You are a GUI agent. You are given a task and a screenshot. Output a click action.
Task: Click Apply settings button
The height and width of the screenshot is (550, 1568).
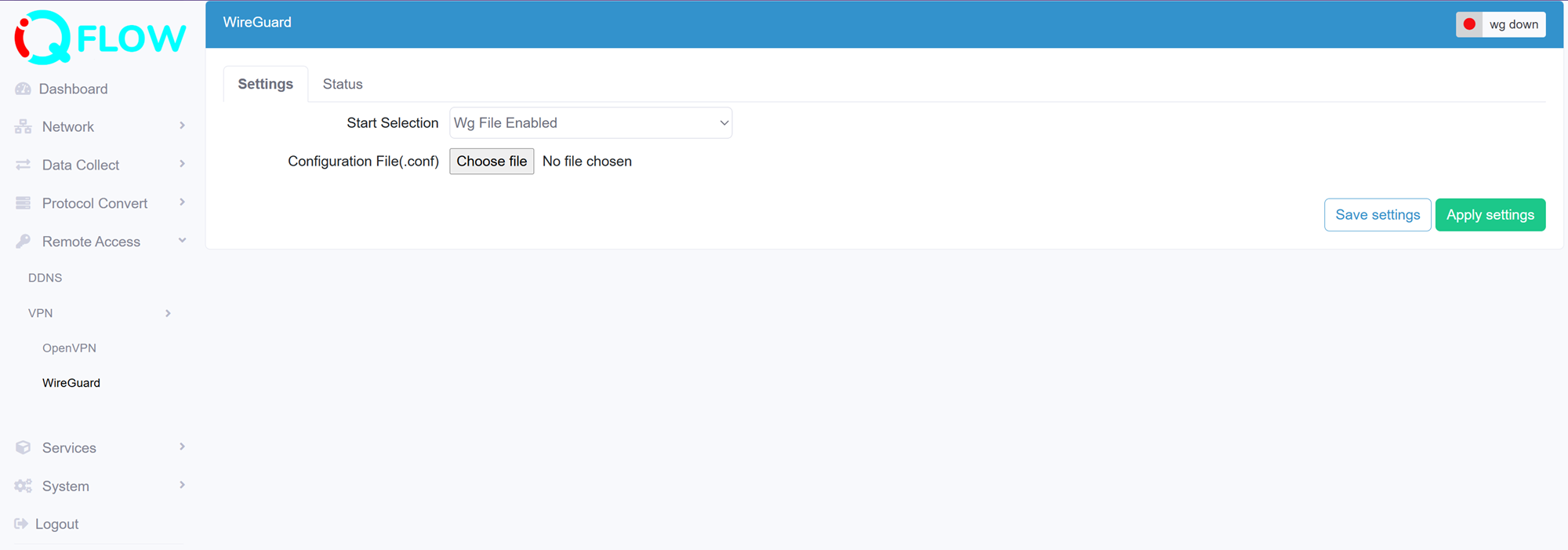pyautogui.click(x=1490, y=215)
